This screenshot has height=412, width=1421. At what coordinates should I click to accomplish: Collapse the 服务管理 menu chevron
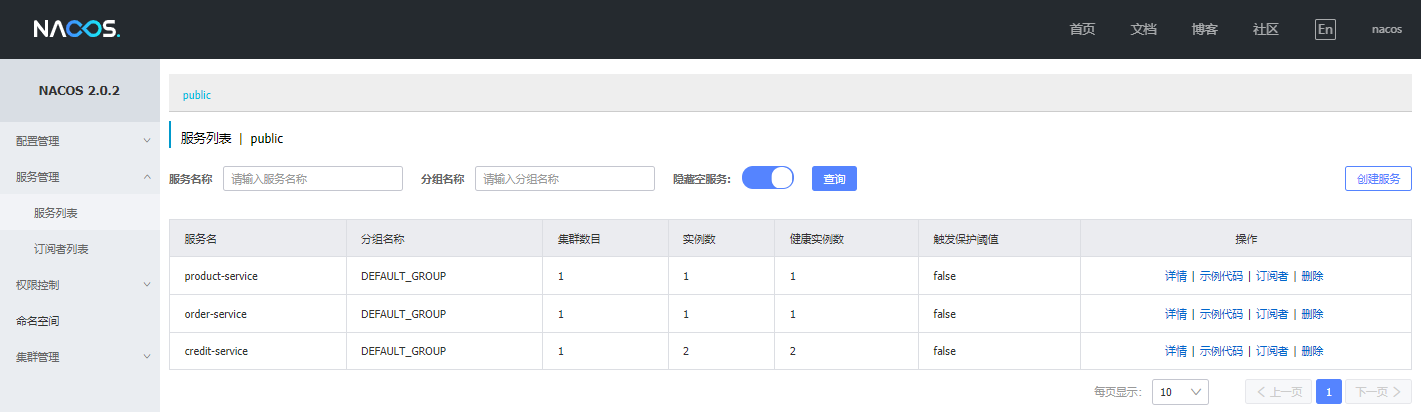click(147, 177)
